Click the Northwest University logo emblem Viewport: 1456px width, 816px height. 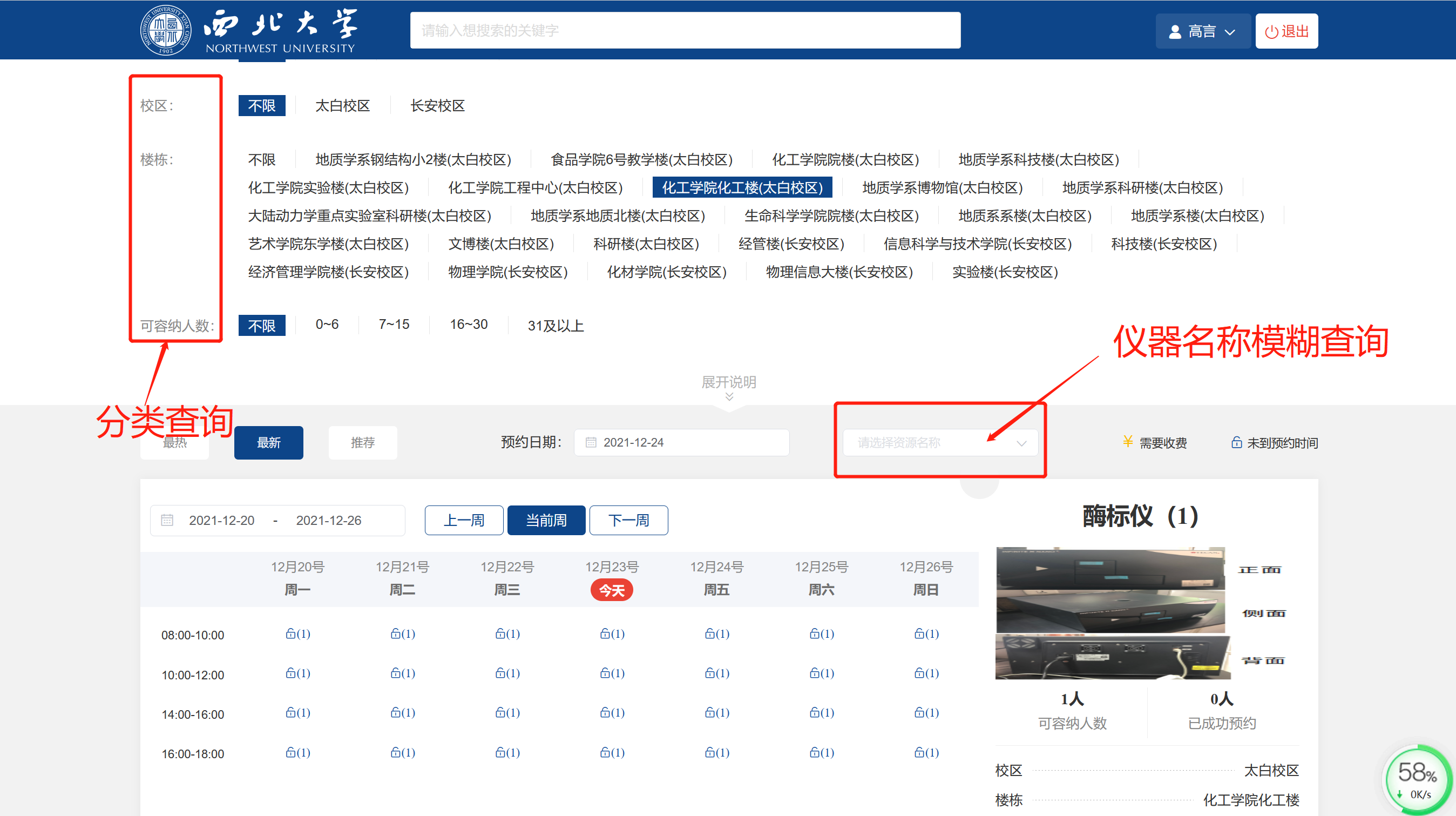(x=165, y=31)
